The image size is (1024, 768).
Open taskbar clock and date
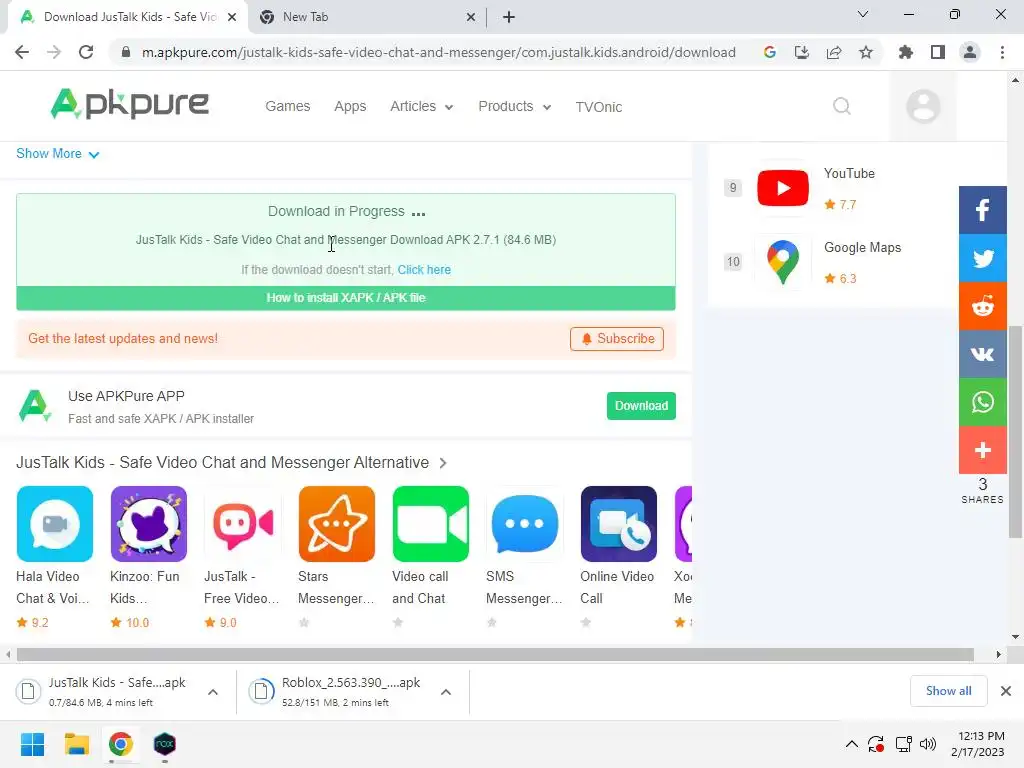point(978,744)
